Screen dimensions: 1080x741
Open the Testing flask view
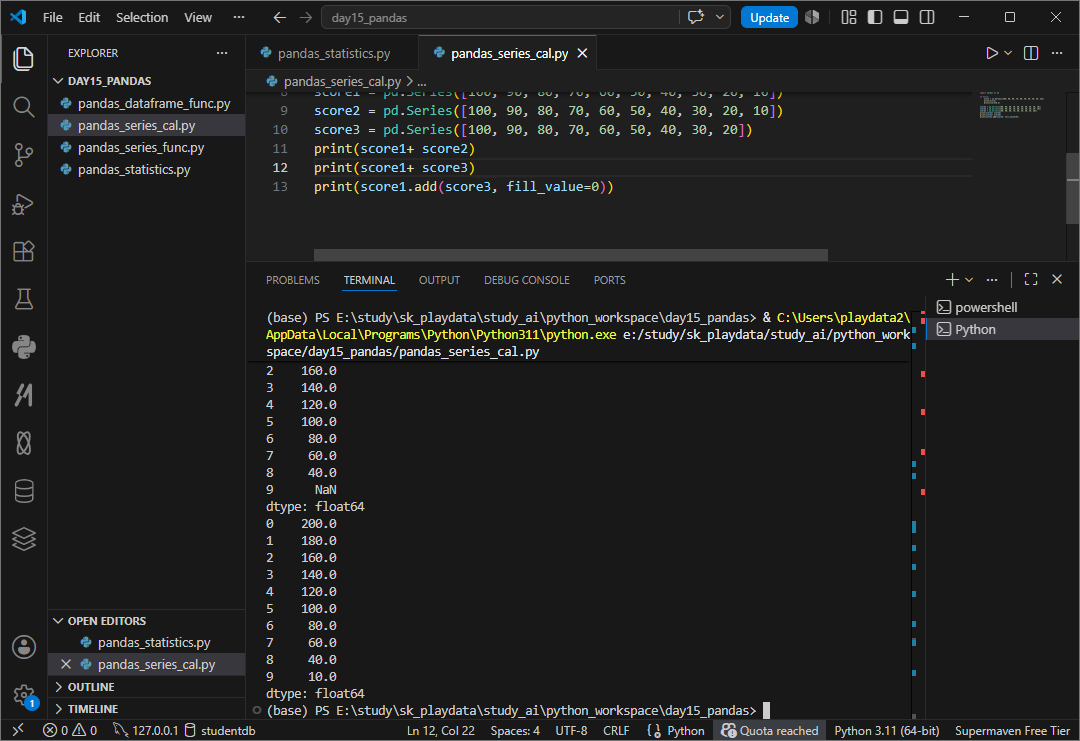pos(23,299)
